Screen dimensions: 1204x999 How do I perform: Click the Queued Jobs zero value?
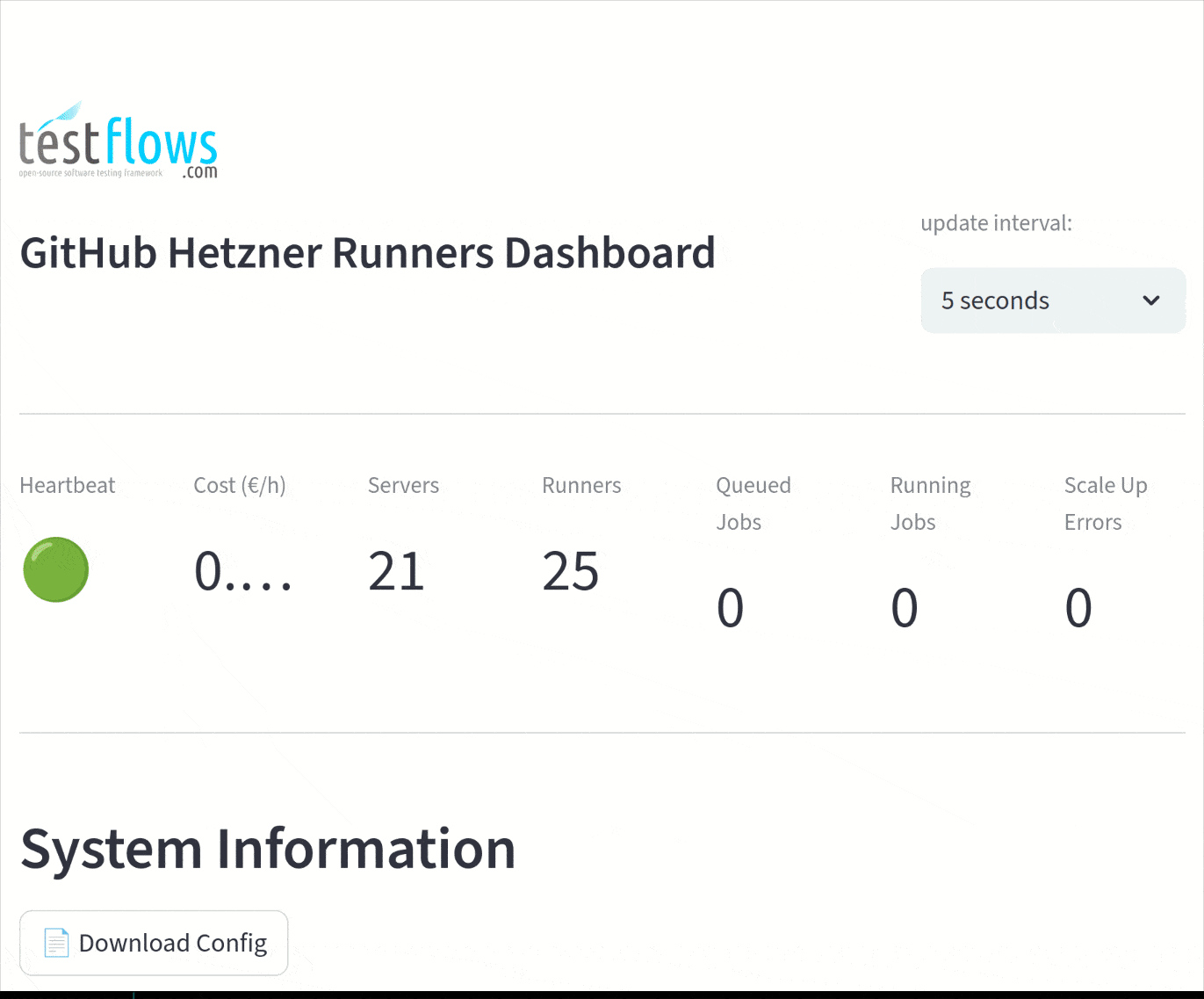[730, 607]
